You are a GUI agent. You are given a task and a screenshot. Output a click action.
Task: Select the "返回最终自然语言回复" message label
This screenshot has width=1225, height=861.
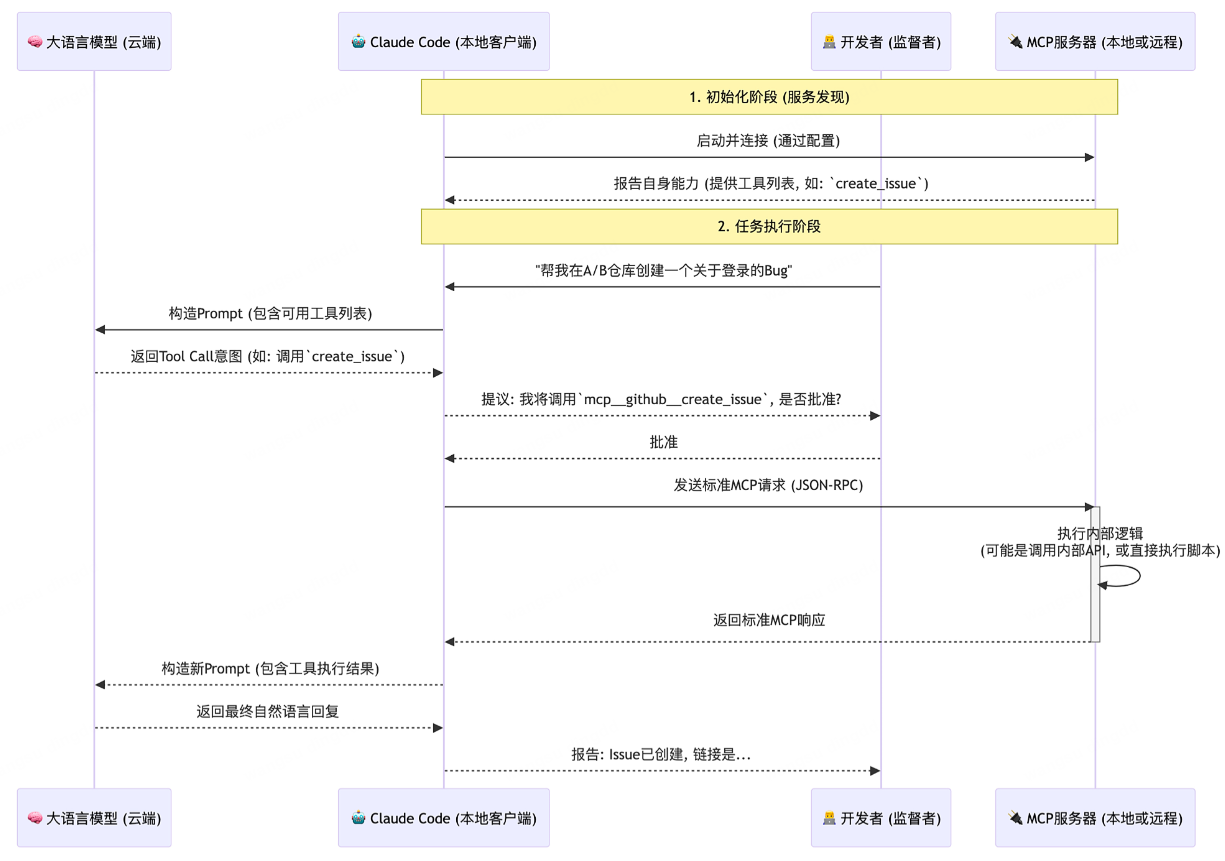(x=268, y=712)
